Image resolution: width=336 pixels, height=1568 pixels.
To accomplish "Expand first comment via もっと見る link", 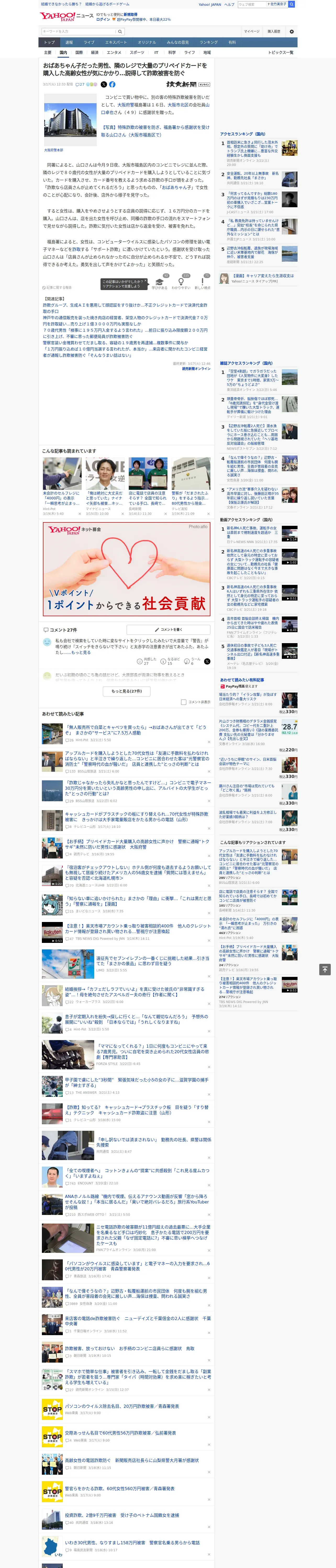I will 81,652.
